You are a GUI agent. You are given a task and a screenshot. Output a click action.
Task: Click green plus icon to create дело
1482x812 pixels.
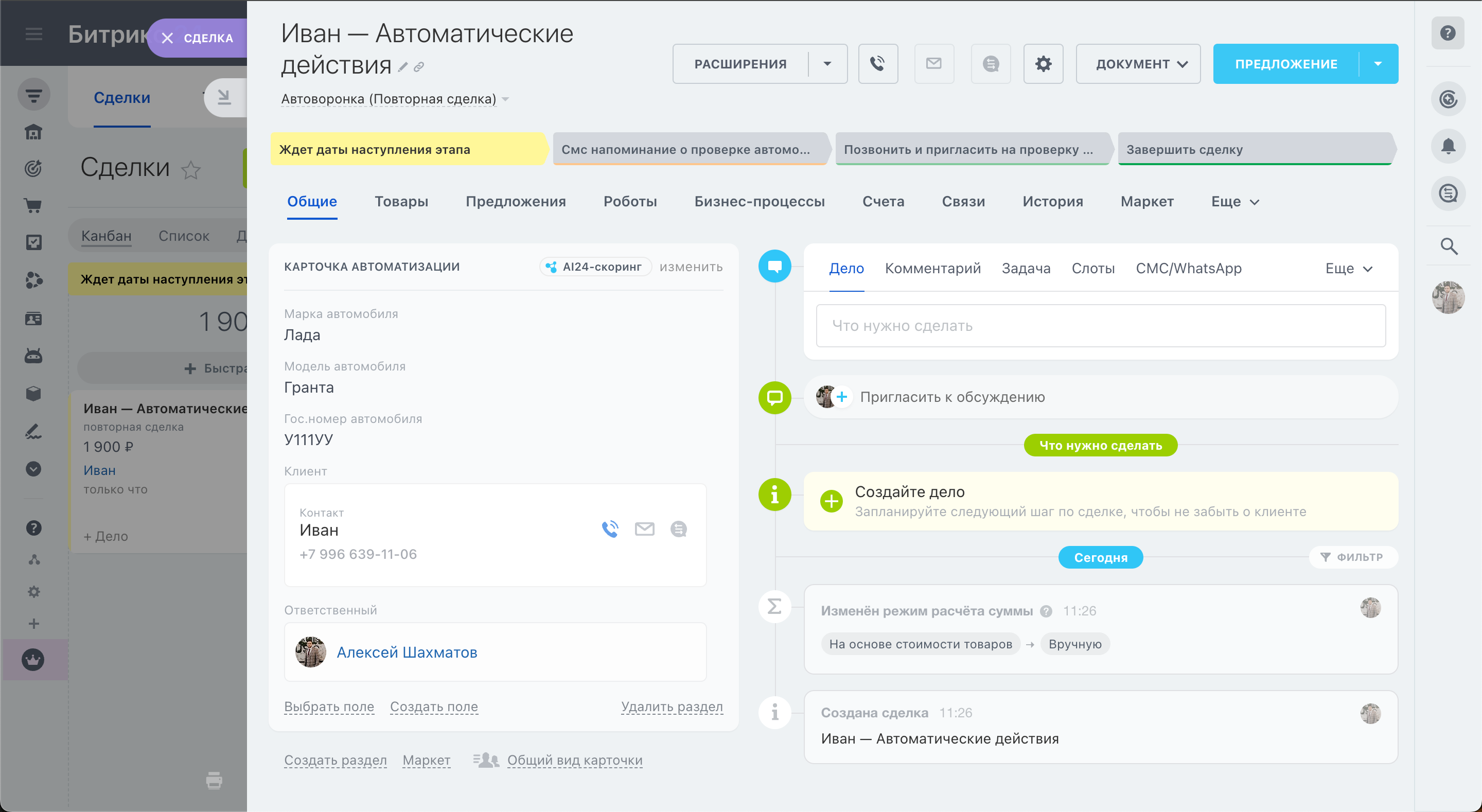(832, 501)
